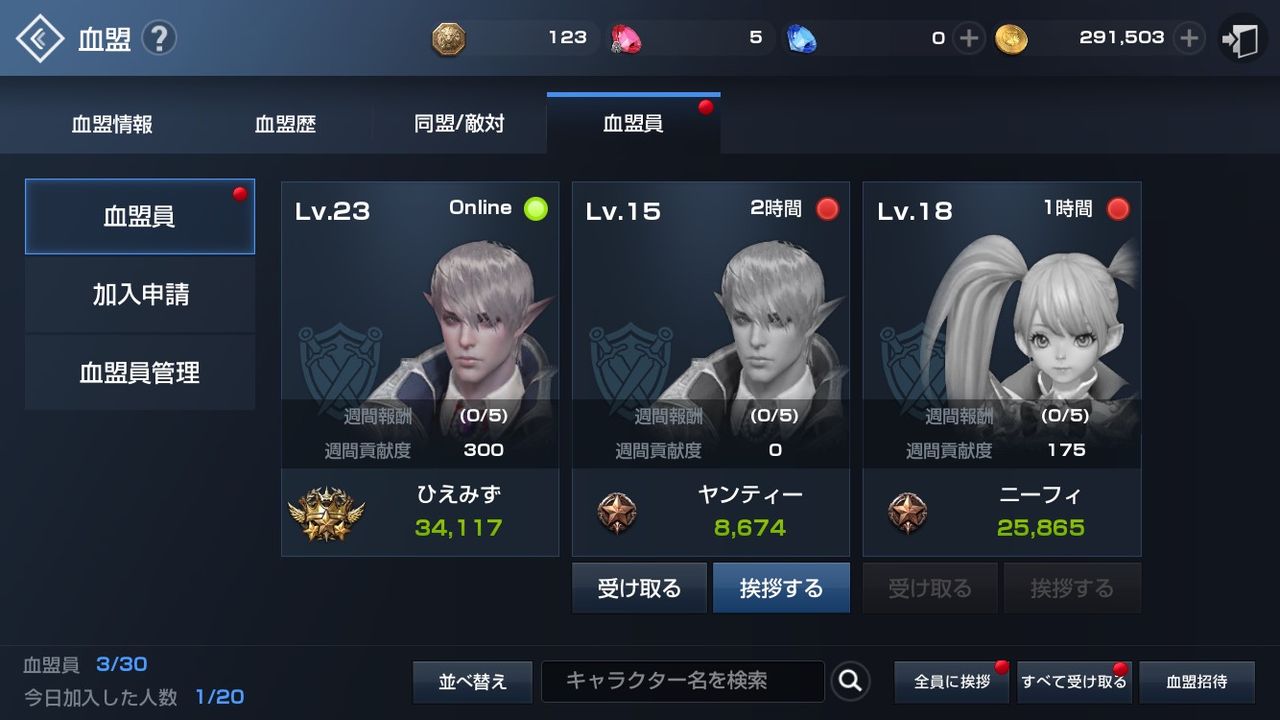1280x720 pixels.
Task: Open the 同盟/敵対 tab
Action: 459,125
